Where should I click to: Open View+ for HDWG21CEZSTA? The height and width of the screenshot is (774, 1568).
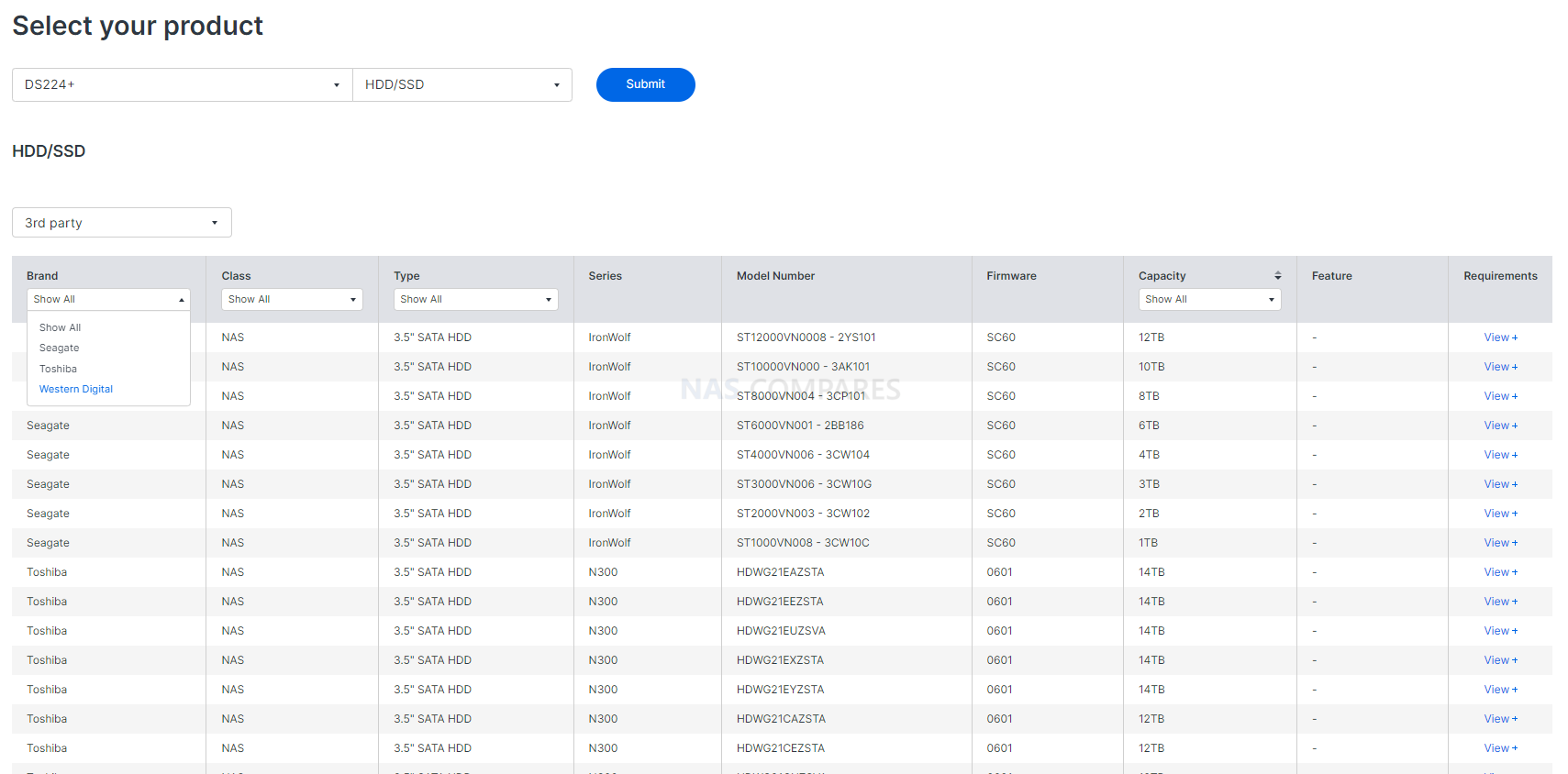[x=1501, y=748]
